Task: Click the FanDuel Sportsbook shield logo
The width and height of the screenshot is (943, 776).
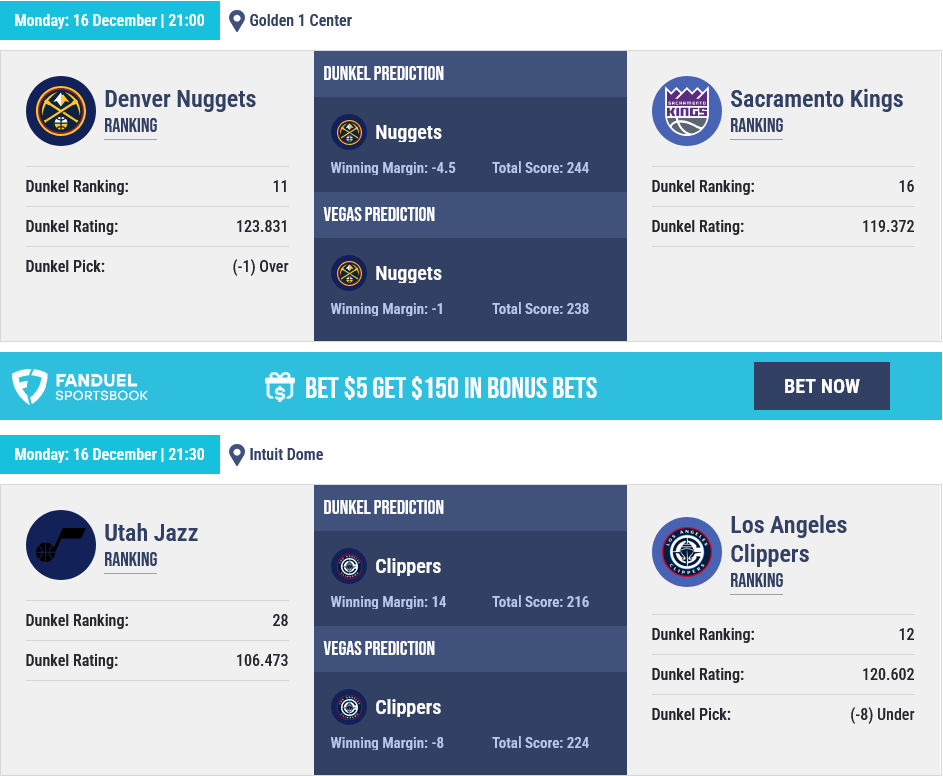Action: coord(29,386)
